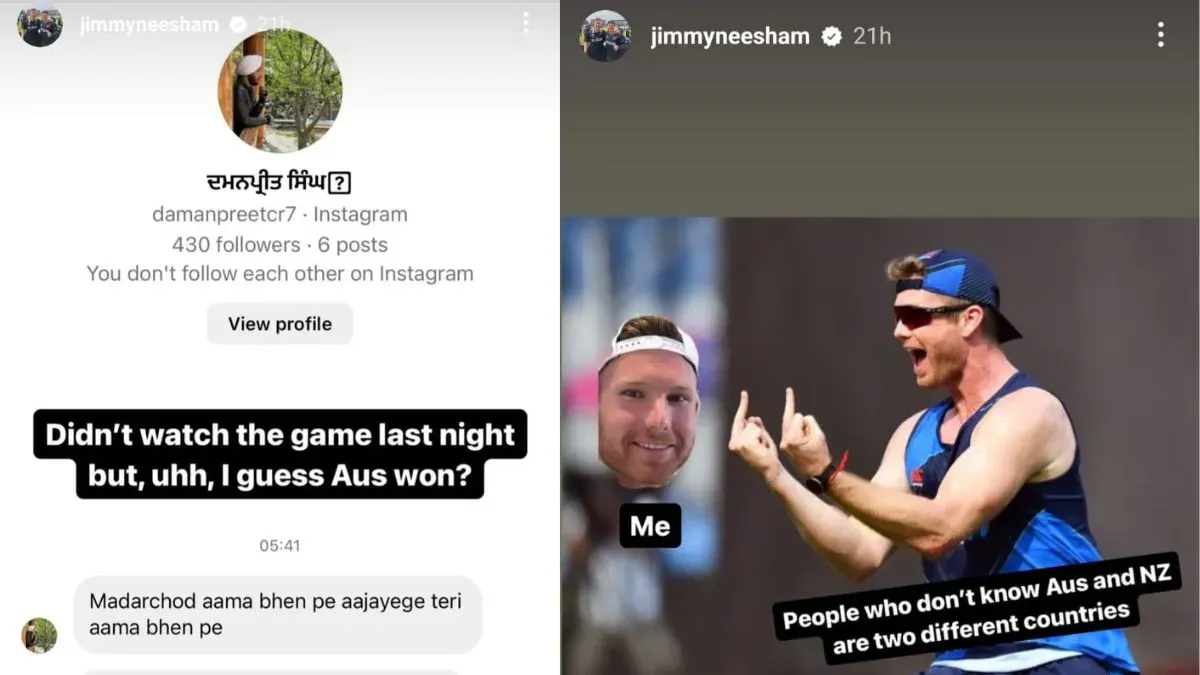Tap the small sender avatar beside the message

click(x=39, y=635)
